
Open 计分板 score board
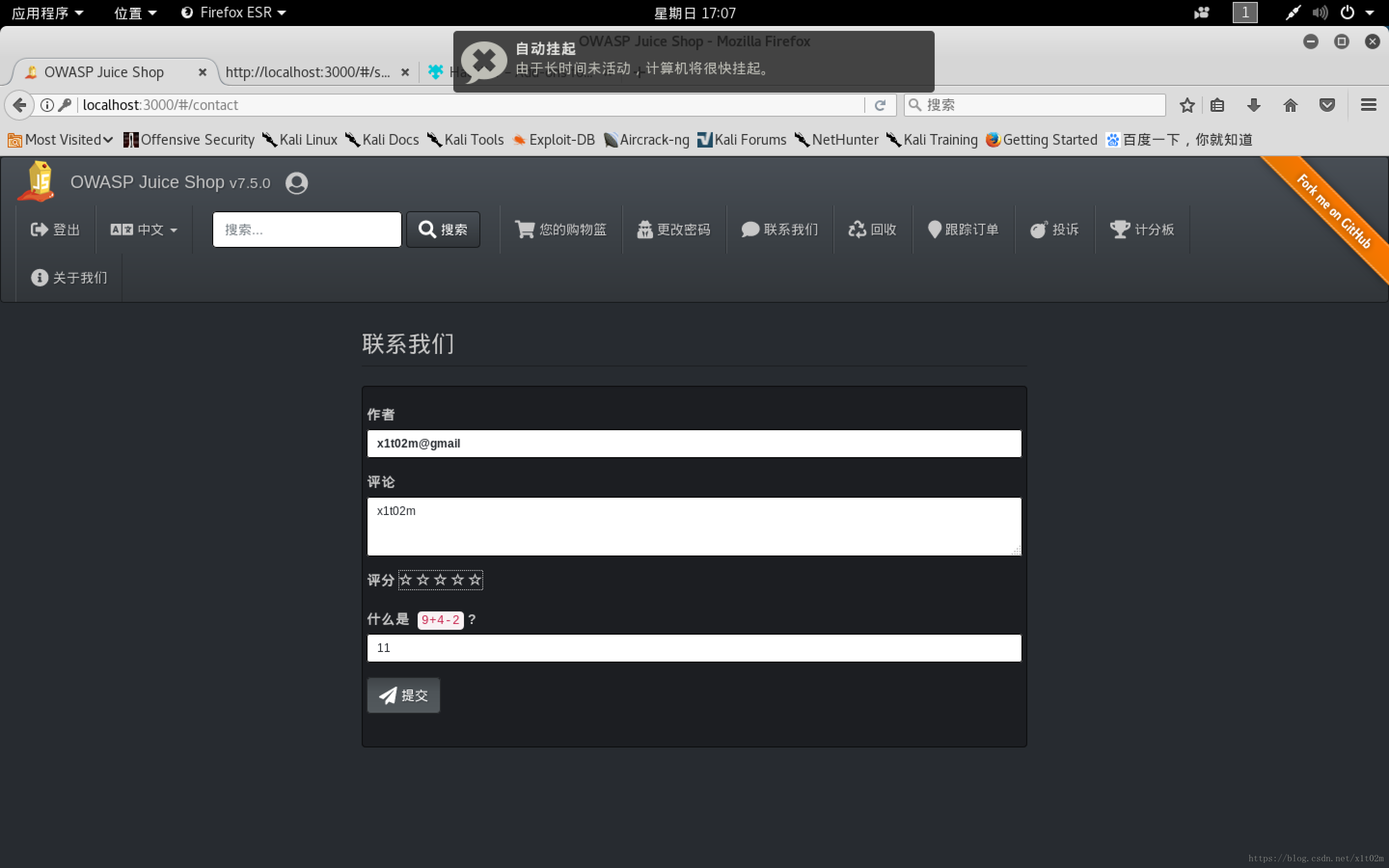(x=1142, y=230)
